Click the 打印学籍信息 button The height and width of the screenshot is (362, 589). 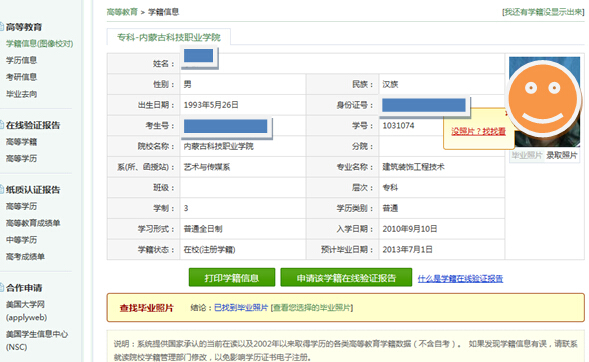coord(232,278)
